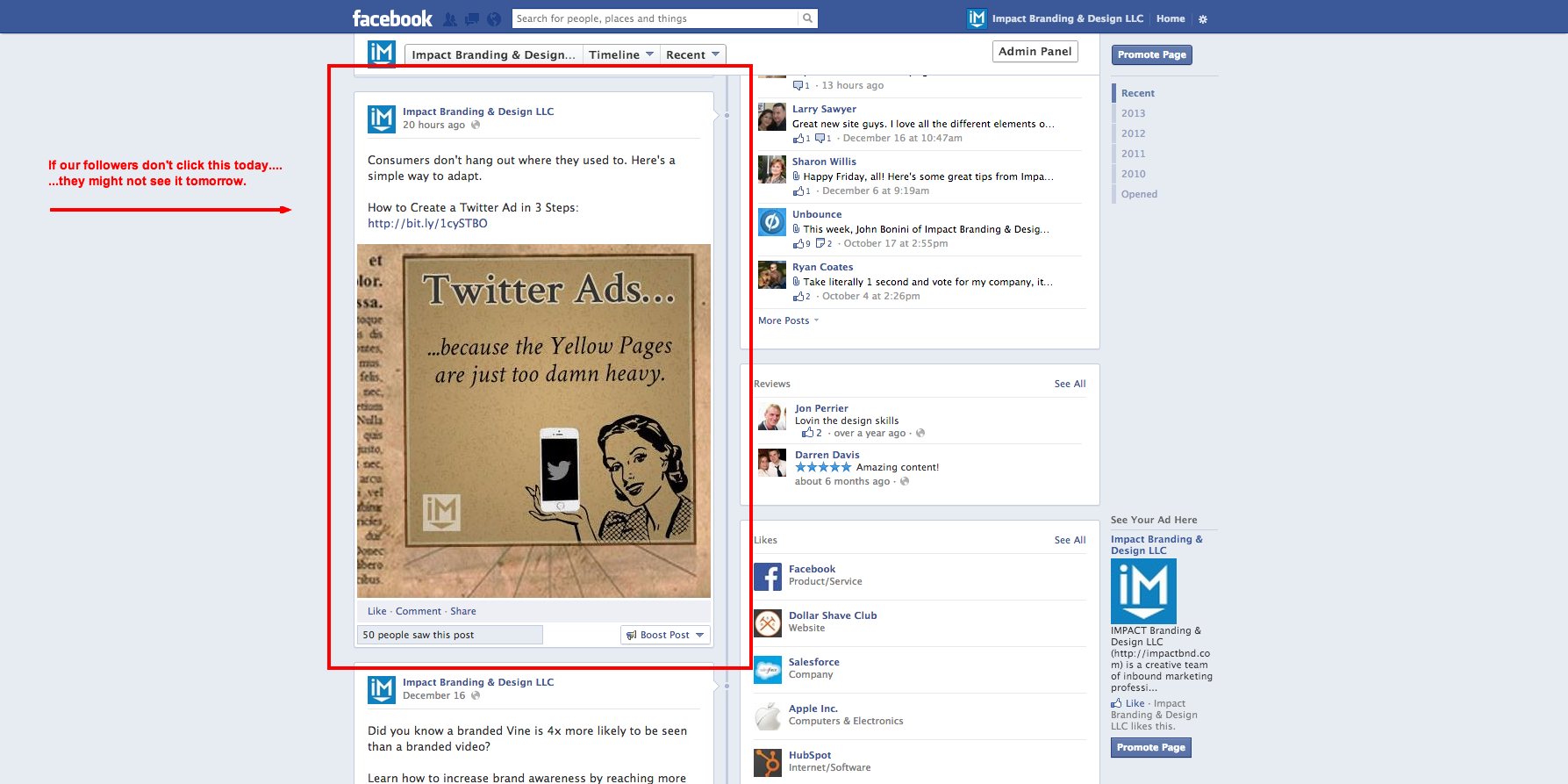Click '50 people saw this post' box

(x=450, y=635)
